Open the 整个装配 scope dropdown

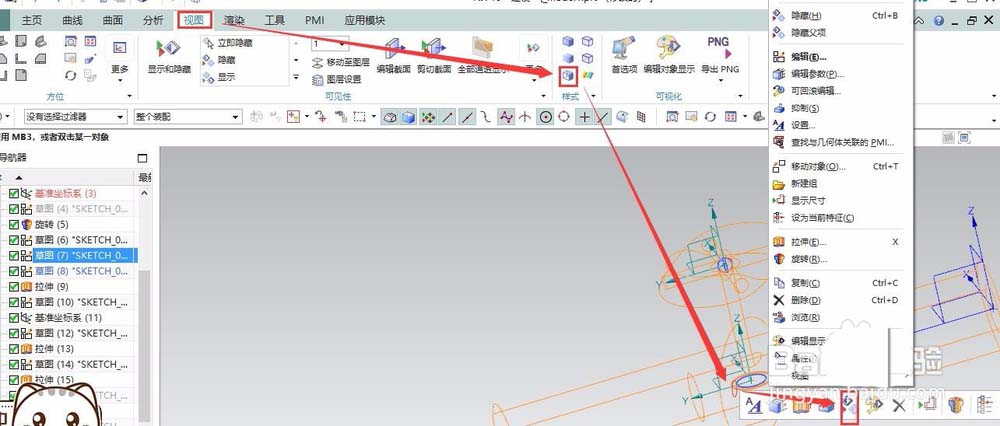188,117
